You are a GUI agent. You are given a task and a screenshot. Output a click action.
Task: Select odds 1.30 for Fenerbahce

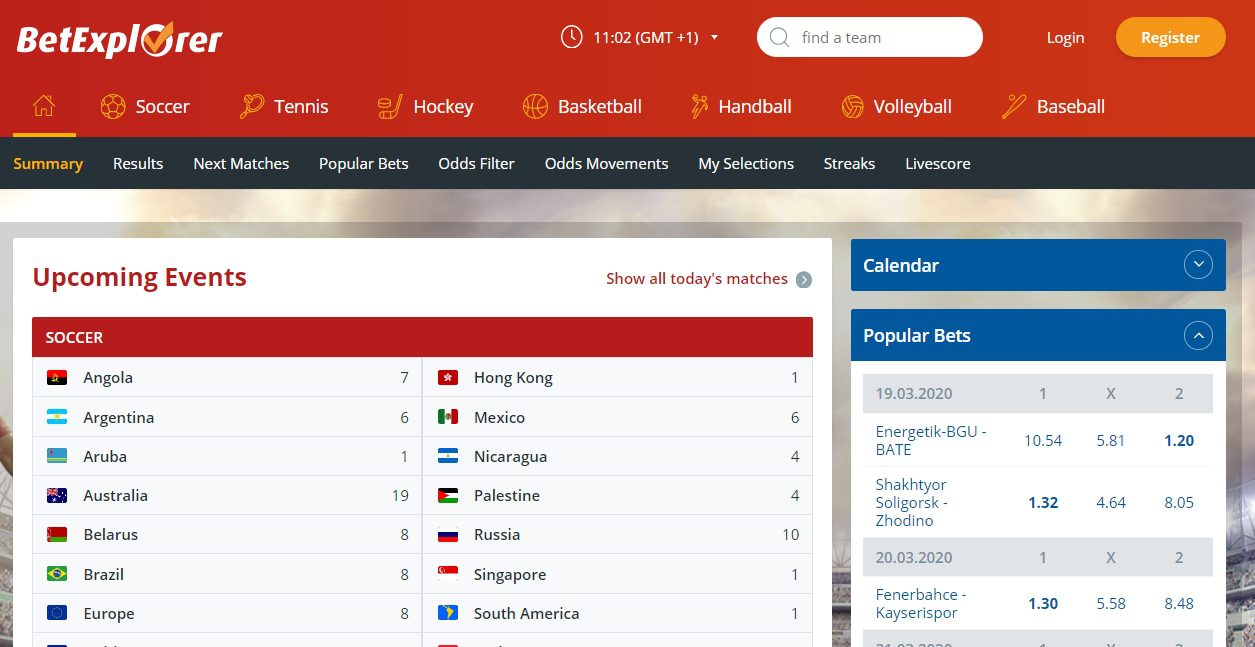pyautogui.click(x=1043, y=604)
